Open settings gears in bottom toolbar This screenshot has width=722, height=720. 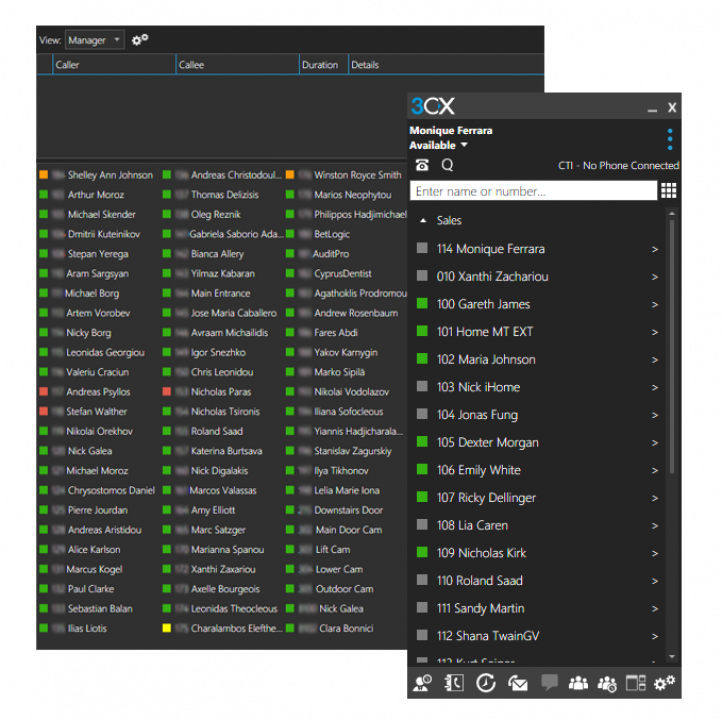coord(665,684)
